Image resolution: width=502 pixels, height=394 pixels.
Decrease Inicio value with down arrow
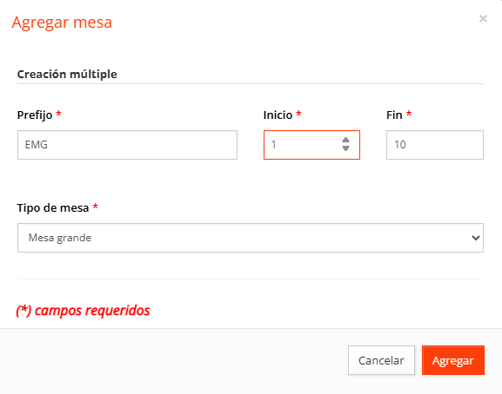(x=346, y=149)
